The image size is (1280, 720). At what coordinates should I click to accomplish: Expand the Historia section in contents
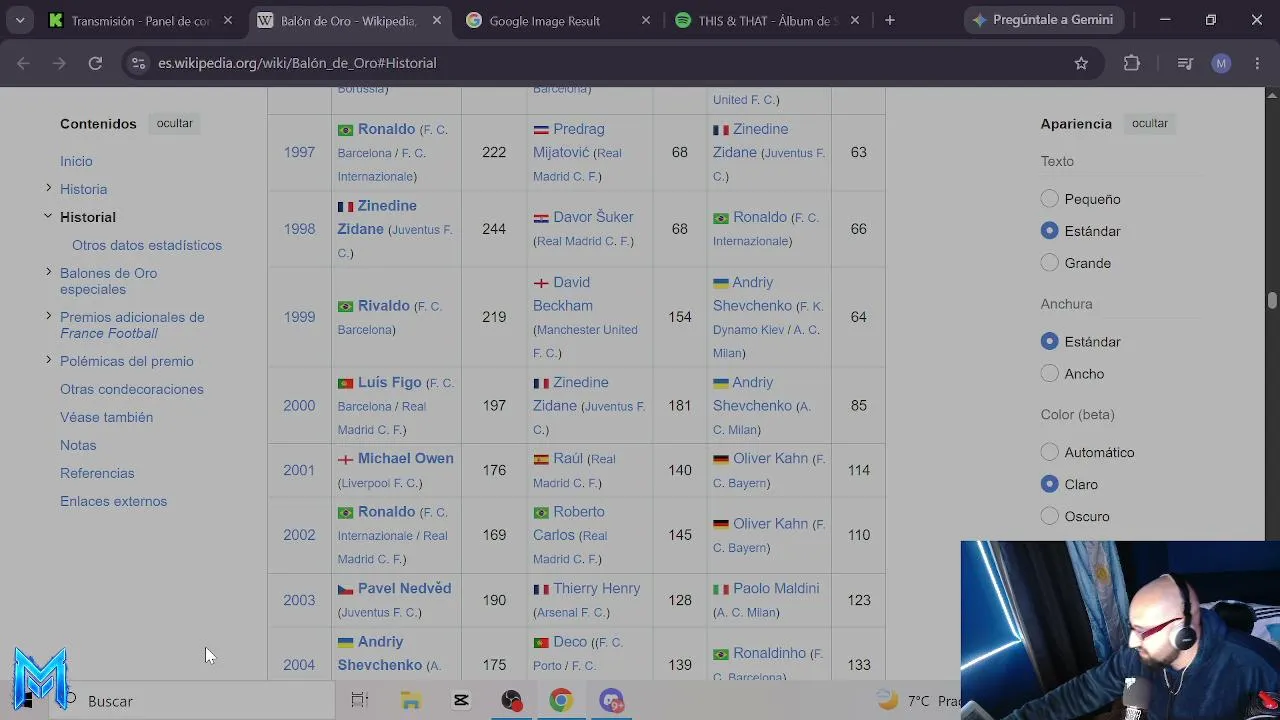[48, 188]
